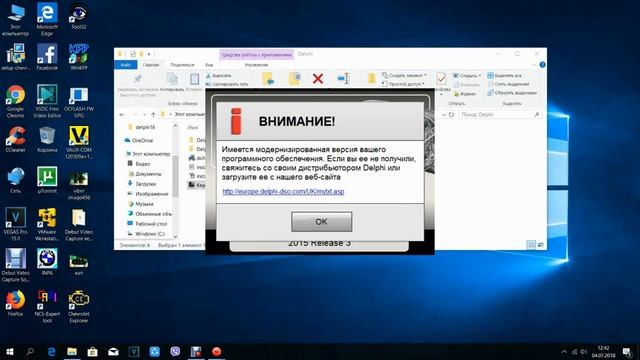Image resolution: width=640 pixels, height=360 pixels.
Task: Open the Корзина recycle bin
Action: click(47, 139)
